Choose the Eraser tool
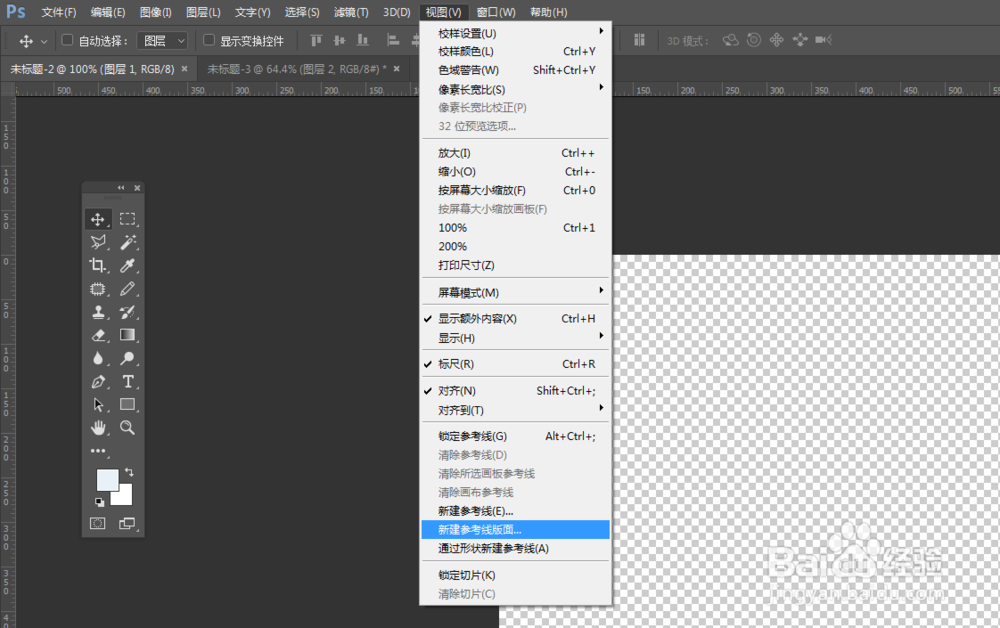 coord(97,335)
